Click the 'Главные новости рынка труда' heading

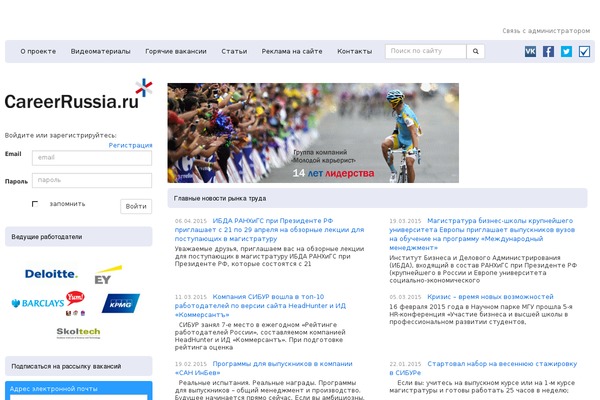[x=220, y=198]
